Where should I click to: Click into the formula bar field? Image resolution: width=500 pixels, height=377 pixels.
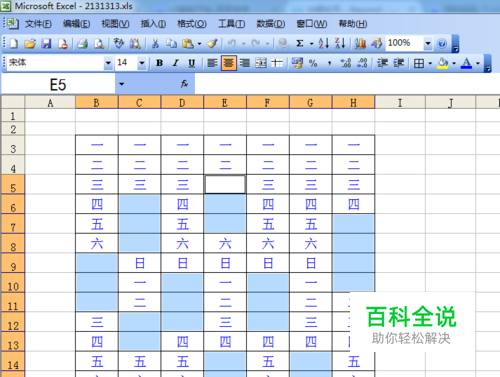[x=347, y=84]
